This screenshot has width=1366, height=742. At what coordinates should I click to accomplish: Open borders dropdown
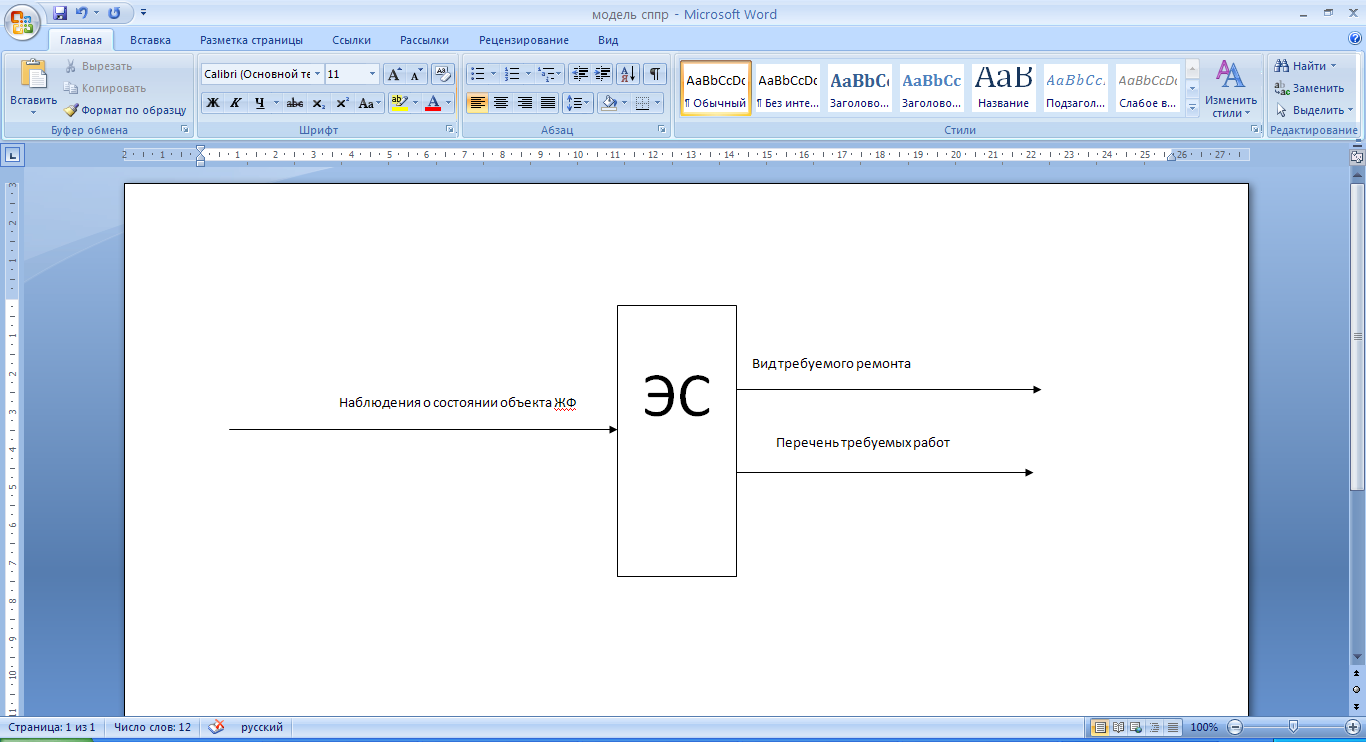(x=658, y=103)
